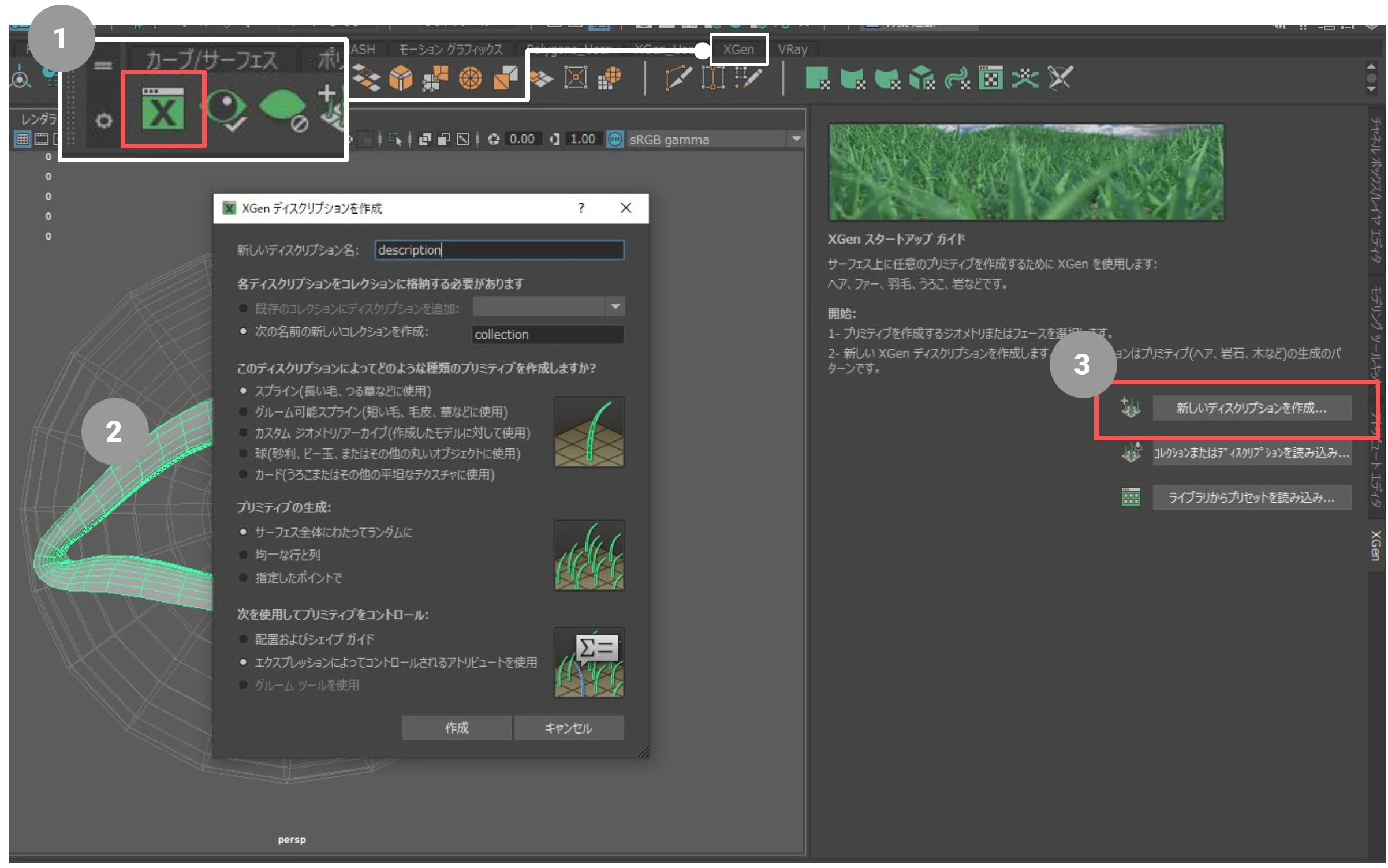Open the チャネル ボックス/レイヤ エディタ side tab
The height and width of the screenshot is (868, 1388).
point(1376,189)
